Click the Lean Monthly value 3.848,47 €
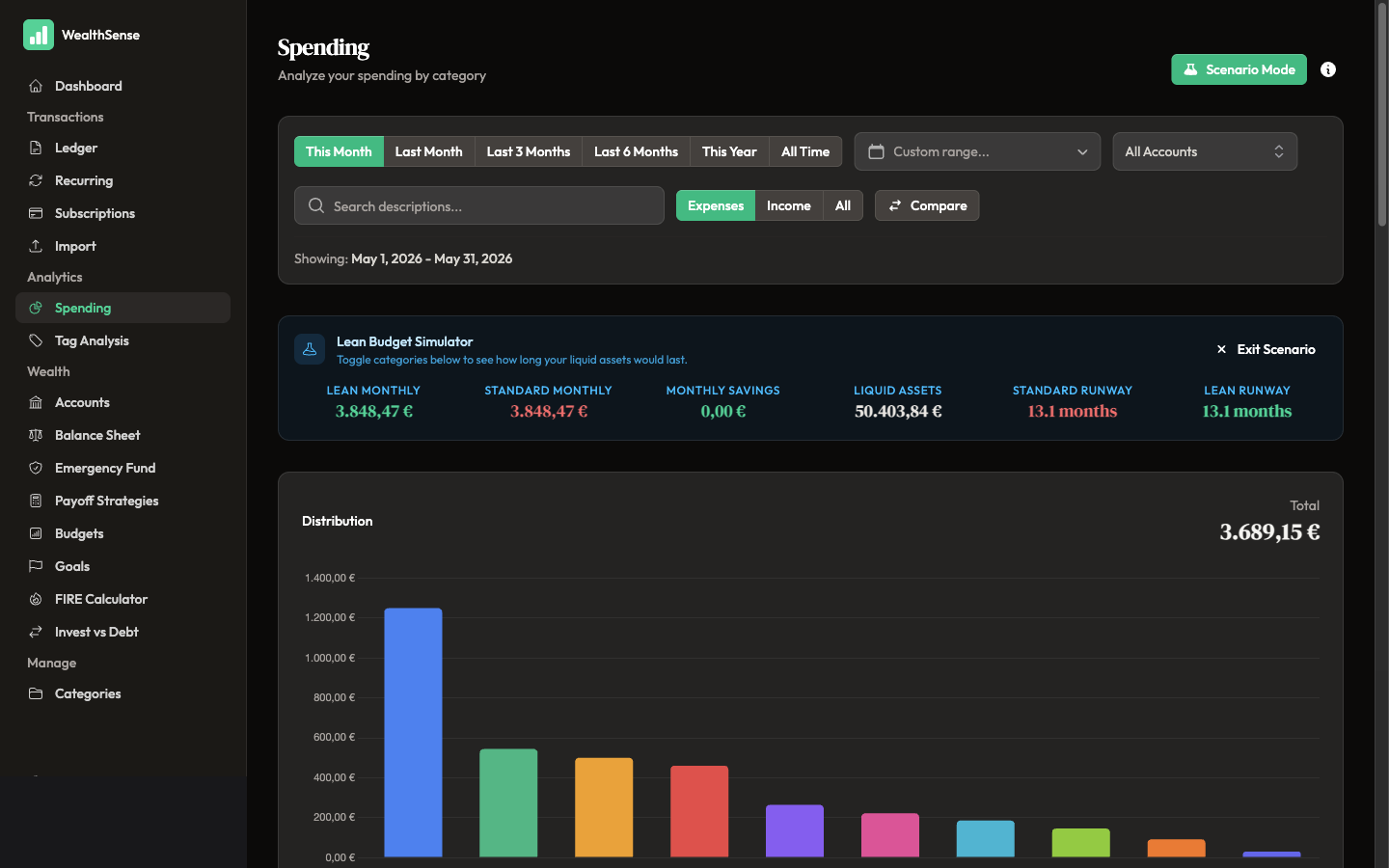 click(x=373, y=411)
